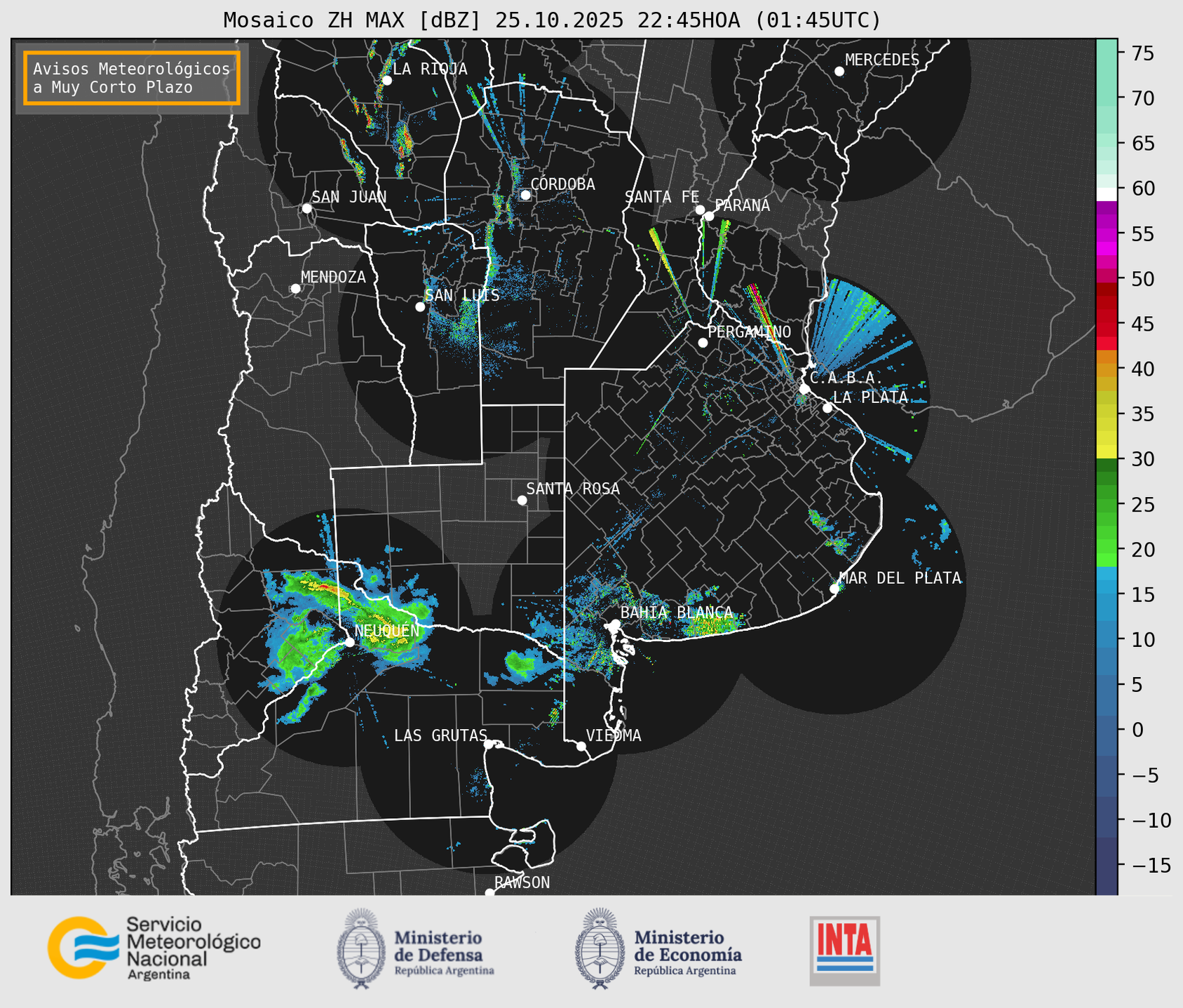Open Avisos Meteorológicos a Muy Corto Plazo box
The image size is (1183, 1008).
132,78
